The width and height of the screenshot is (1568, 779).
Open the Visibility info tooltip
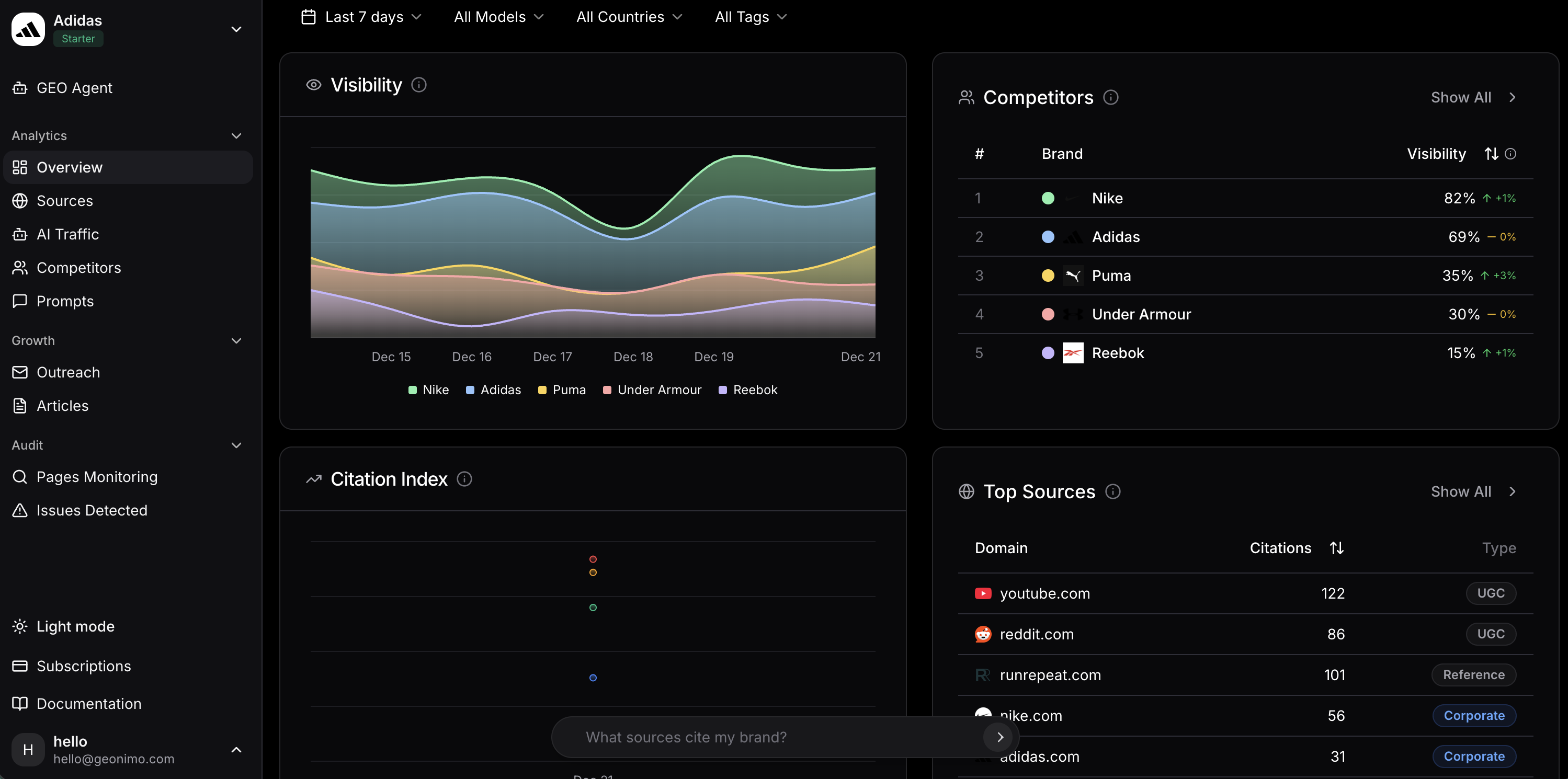pyautogui.click(x=420, y=85)
